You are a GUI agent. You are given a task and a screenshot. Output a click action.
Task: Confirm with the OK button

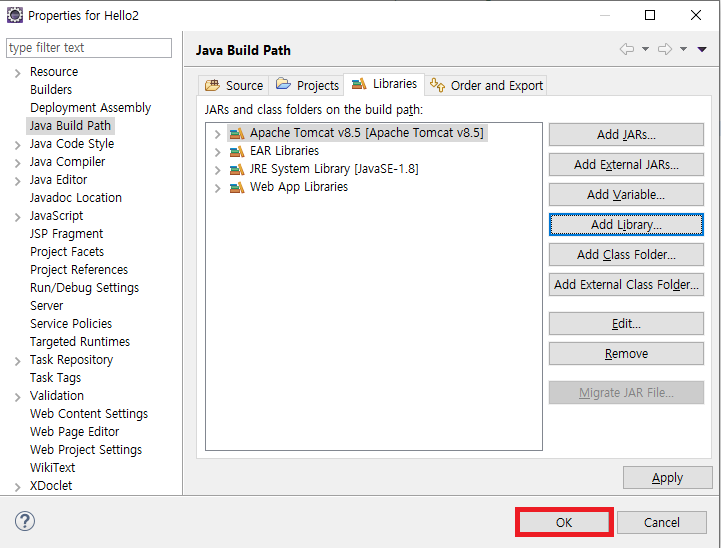(564, 522)
